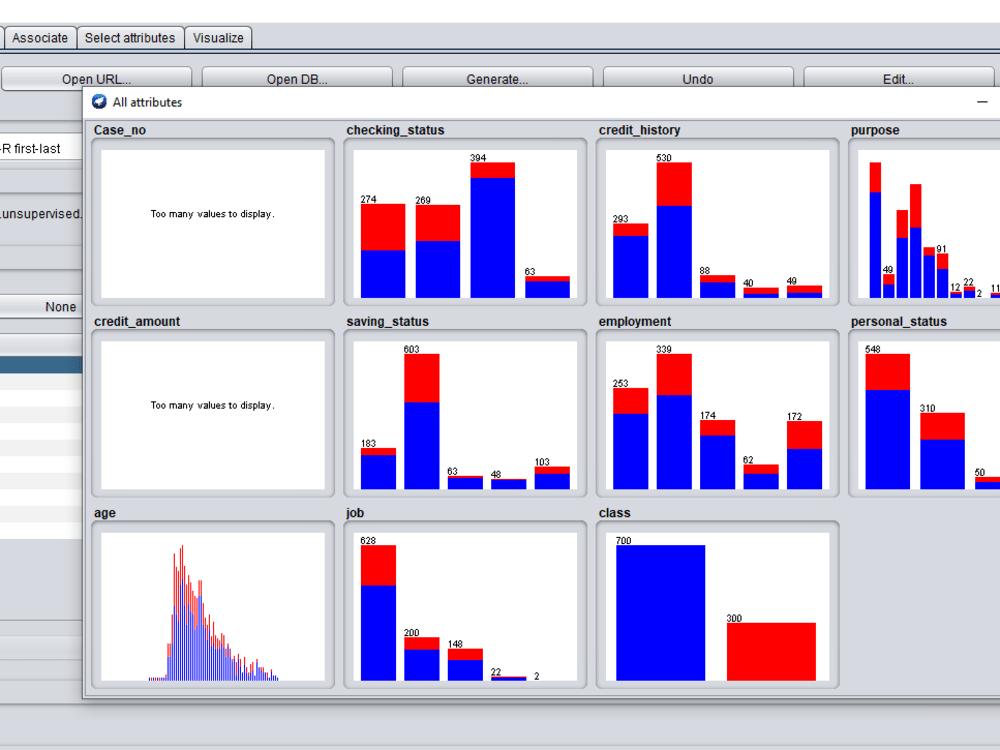Select the class histogram
1000x750 pixels.
tap(717, 605)
